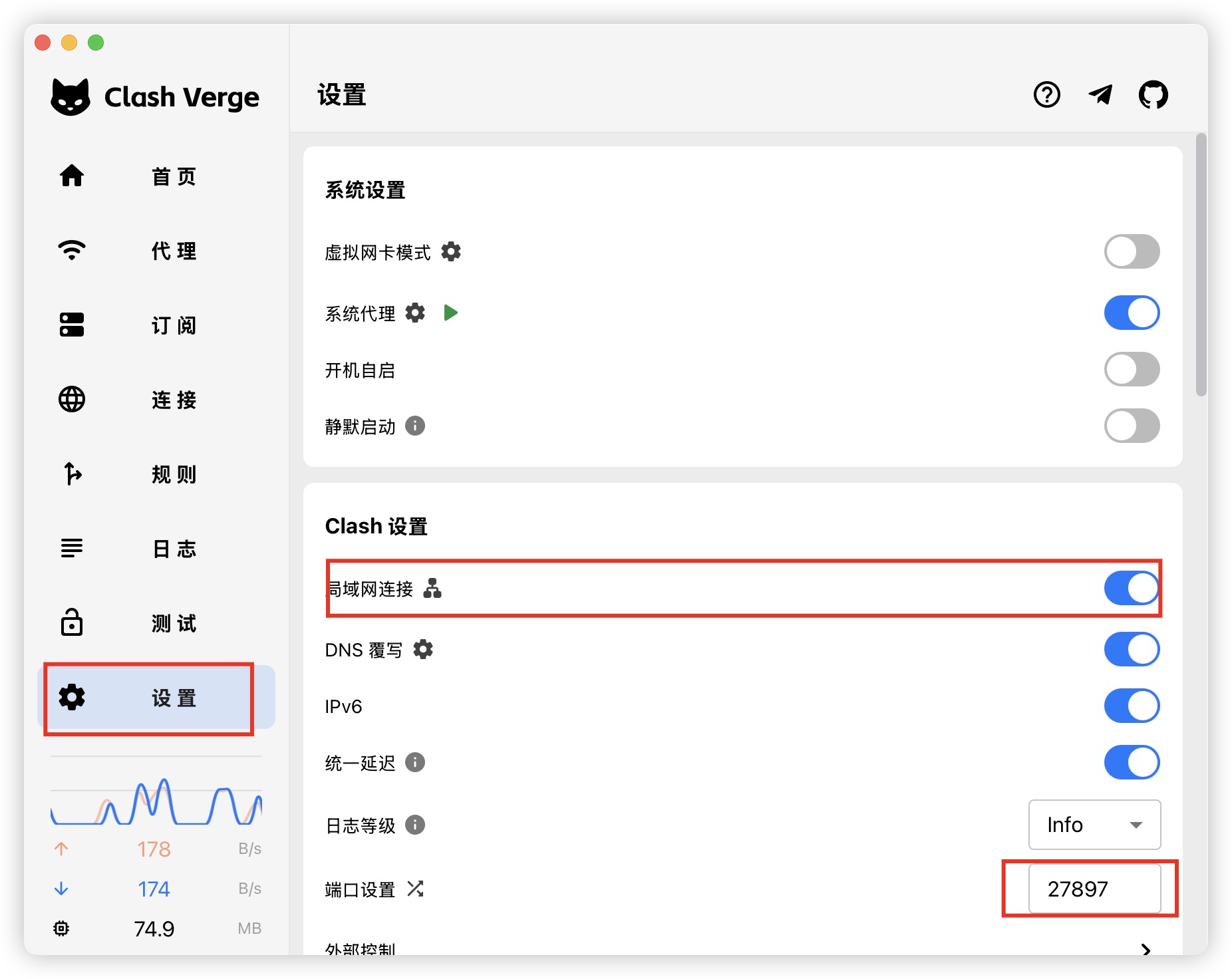
Task: Show info for 统一延迟
Action: coord(415,762)
